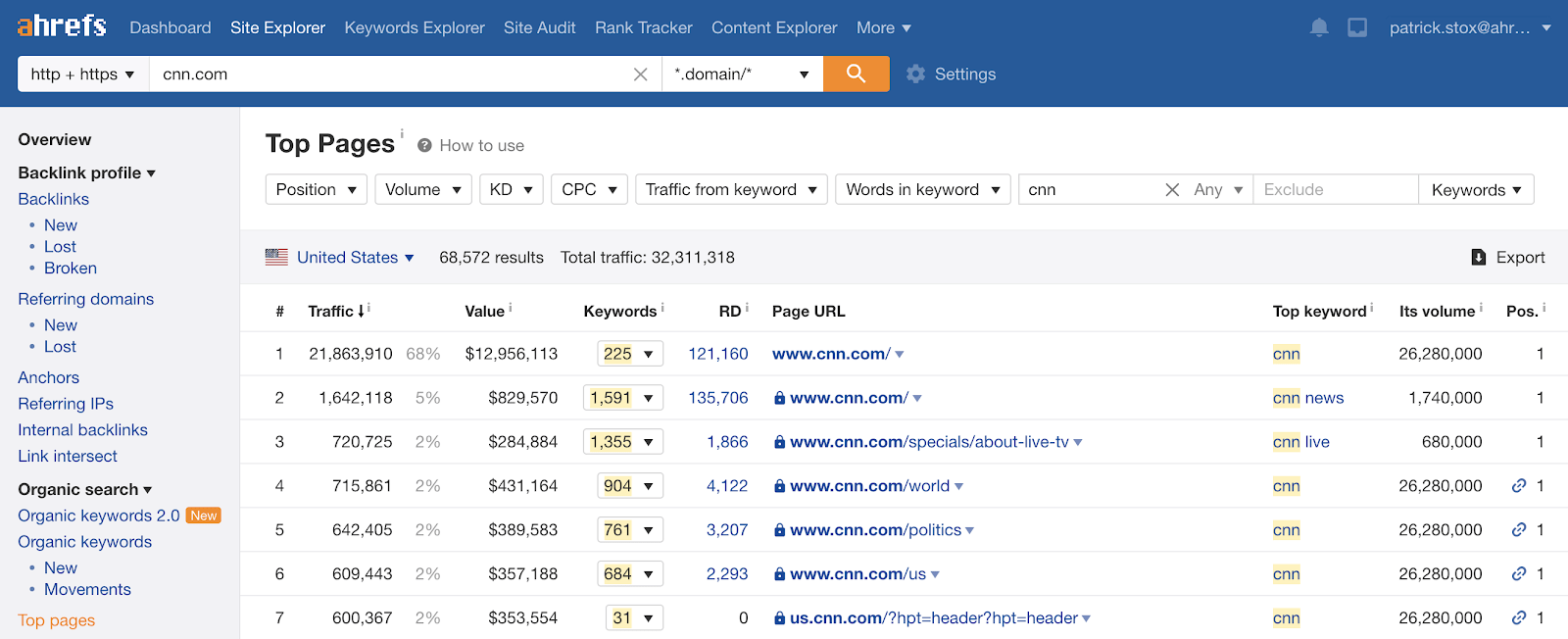Click the Settings gear icon
The height and width of the screenshot is (639, 1568).
coord(915,74)
